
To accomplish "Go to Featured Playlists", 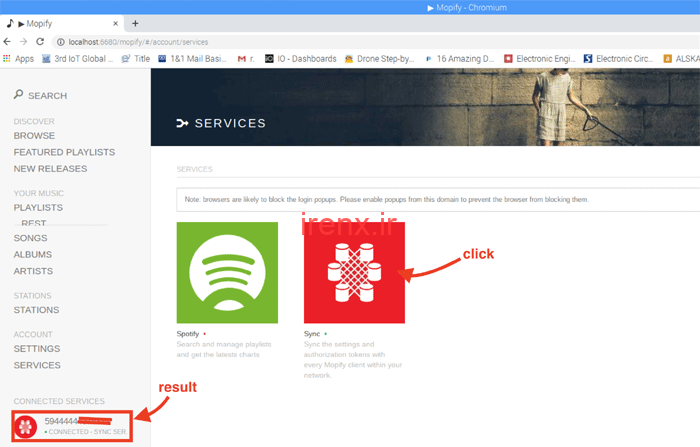I will 64,152.
